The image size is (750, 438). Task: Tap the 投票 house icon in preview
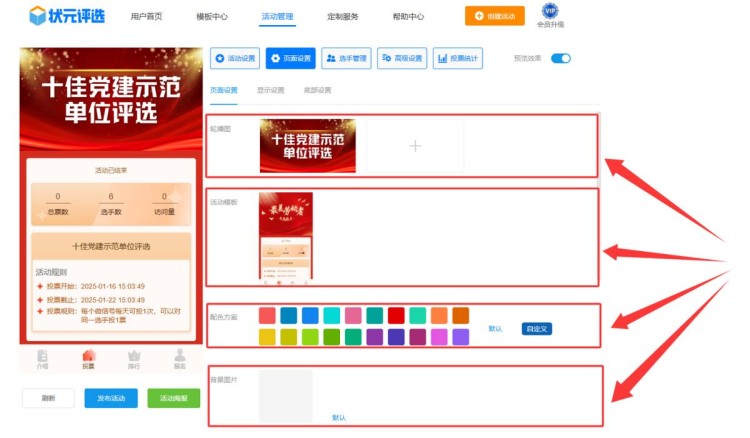pyautogui.click(x=88, y=357)
